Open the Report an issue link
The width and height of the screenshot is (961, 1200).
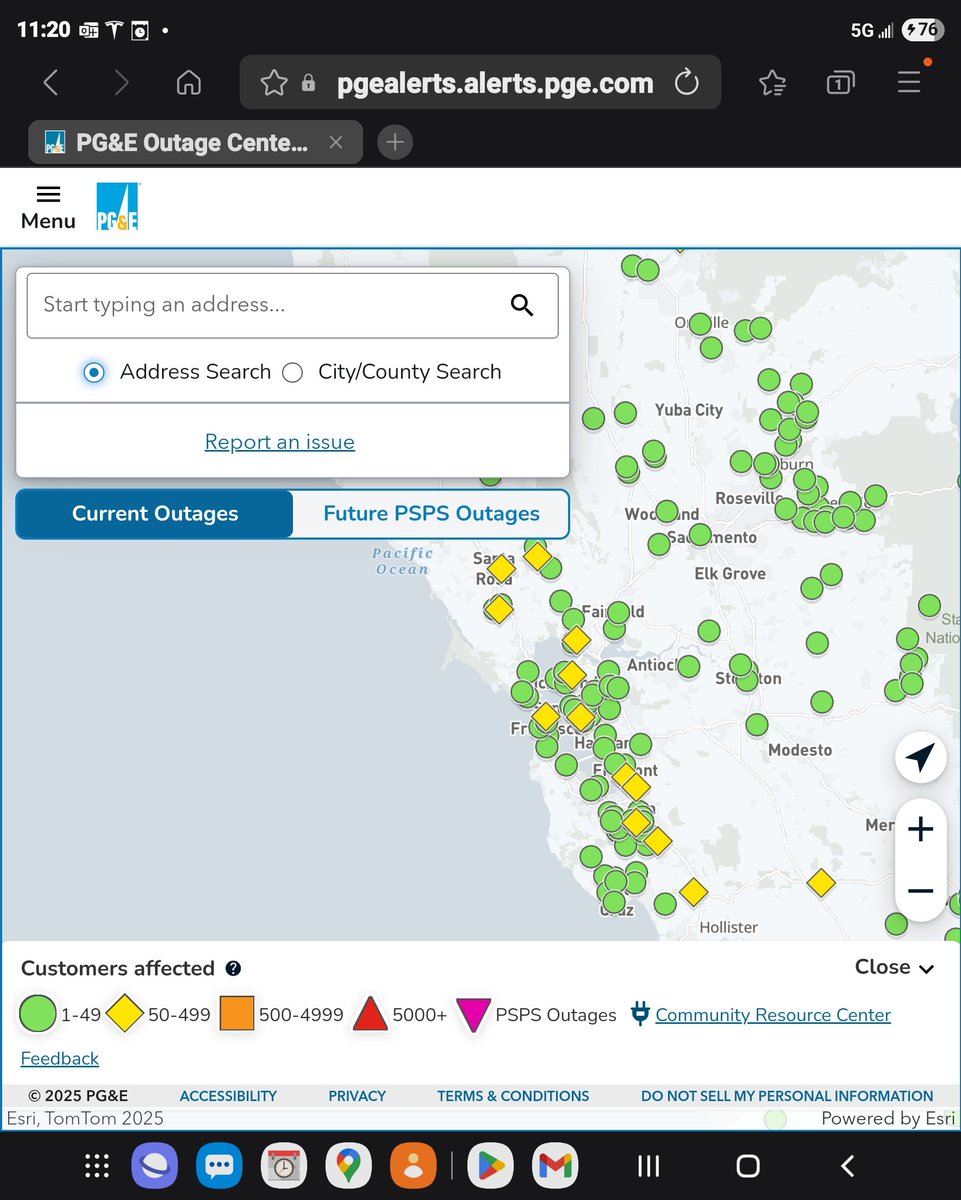(280, 442)
